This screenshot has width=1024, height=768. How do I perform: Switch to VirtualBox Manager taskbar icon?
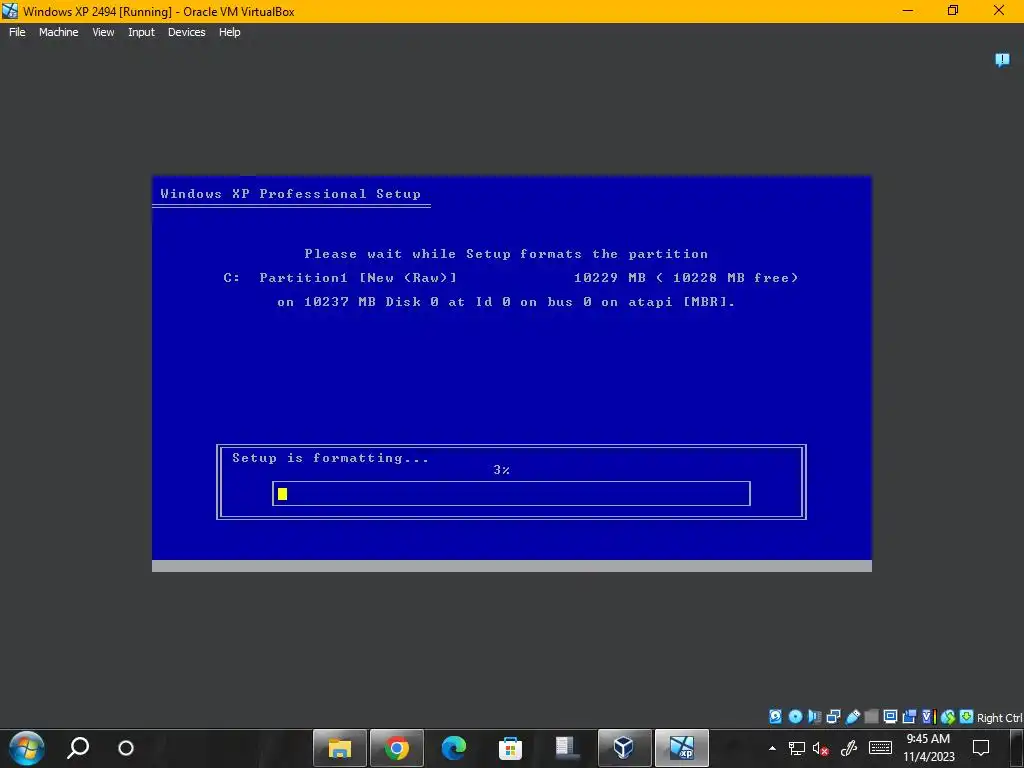[x=624, y=748]
